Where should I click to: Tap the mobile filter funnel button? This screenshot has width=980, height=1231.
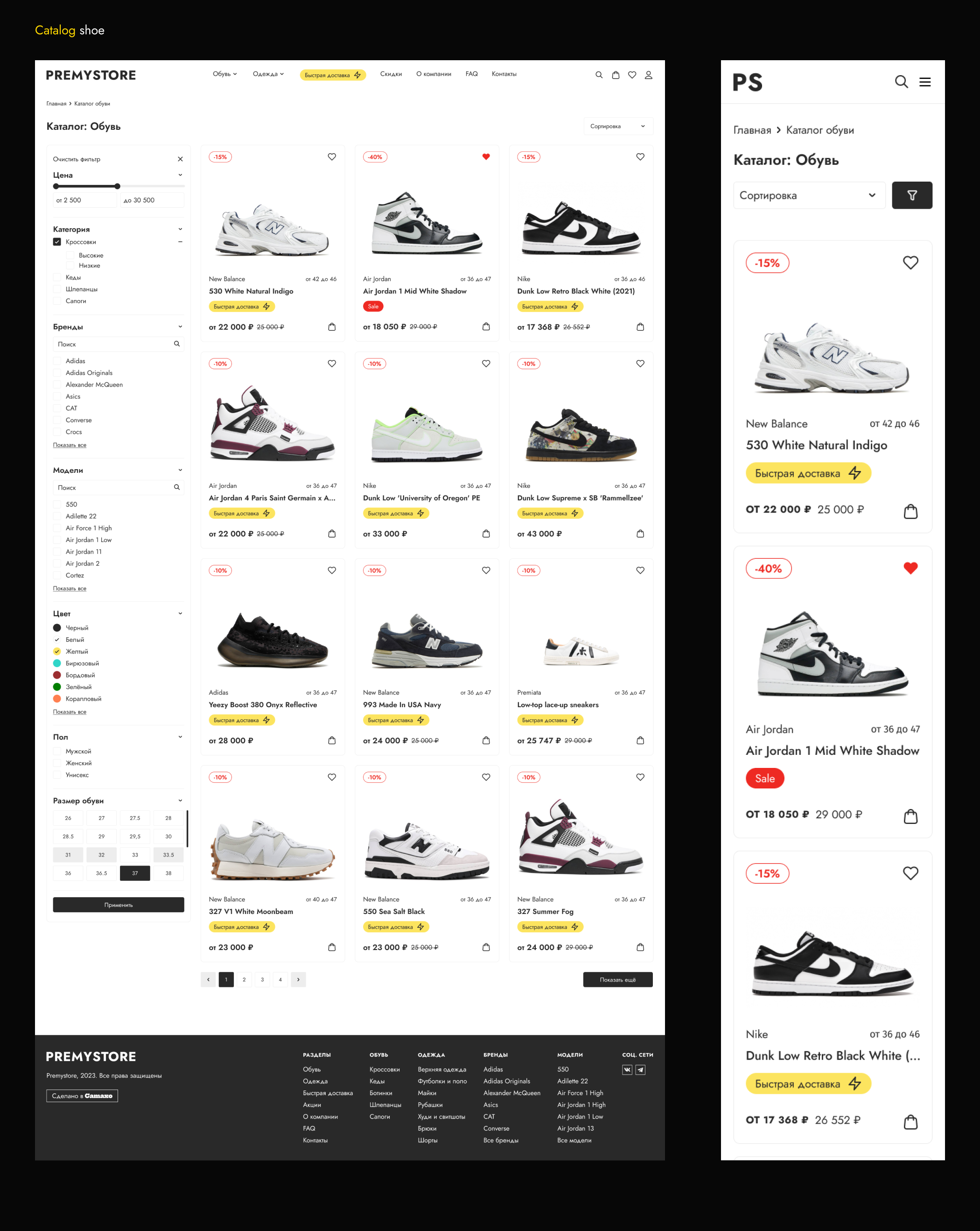(x=911, y=195)
